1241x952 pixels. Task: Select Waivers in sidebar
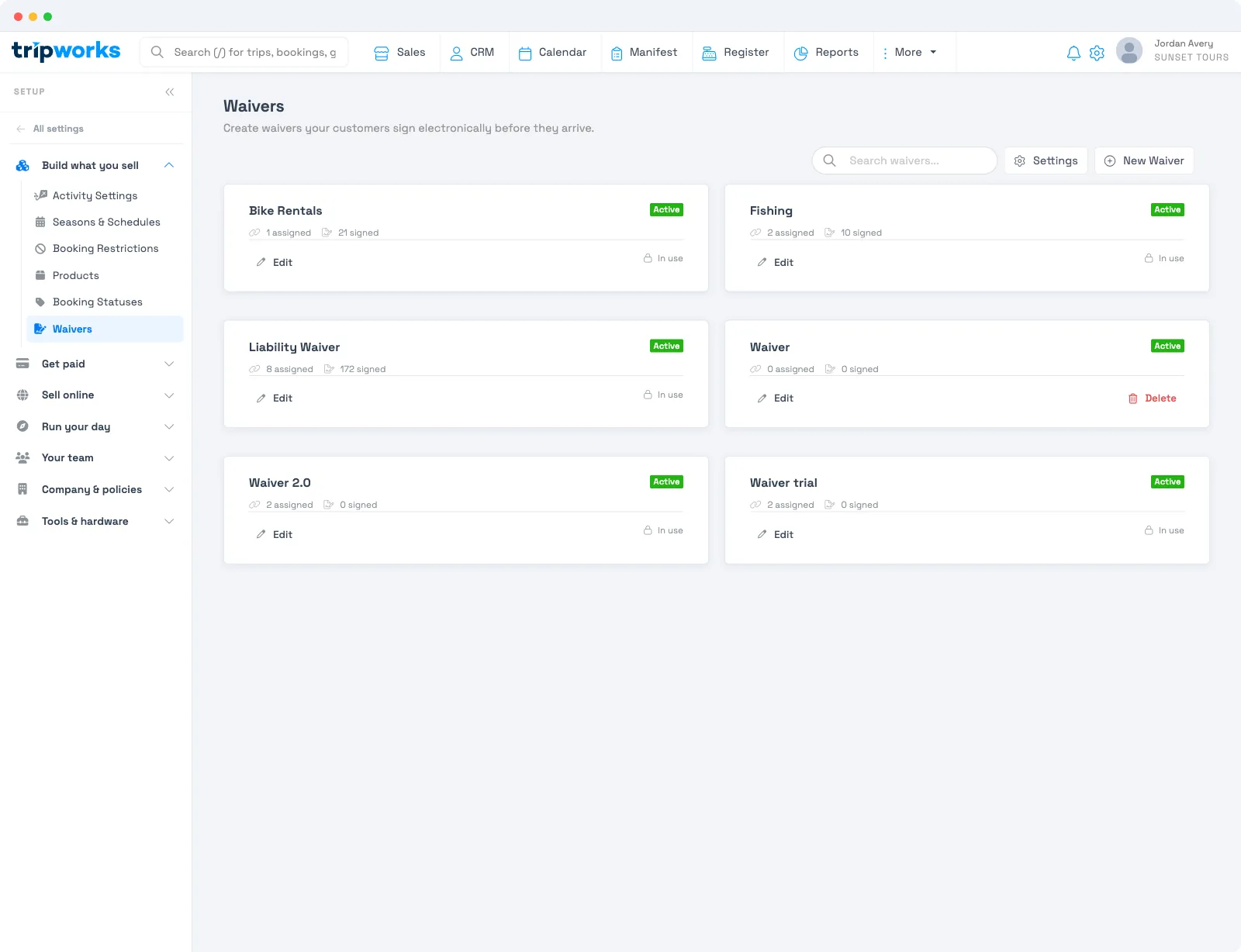[x=105, y=329]
